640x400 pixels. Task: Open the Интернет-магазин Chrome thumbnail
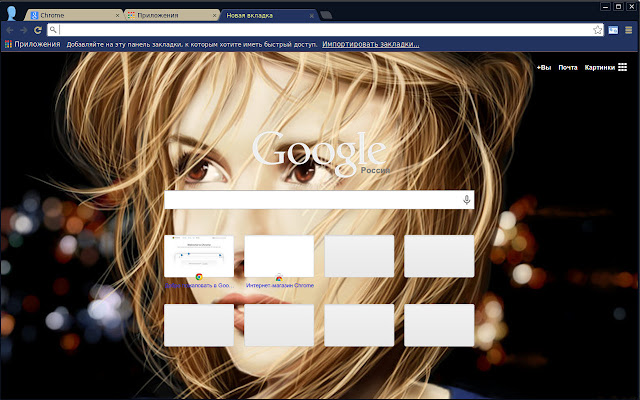pos(279,256)
